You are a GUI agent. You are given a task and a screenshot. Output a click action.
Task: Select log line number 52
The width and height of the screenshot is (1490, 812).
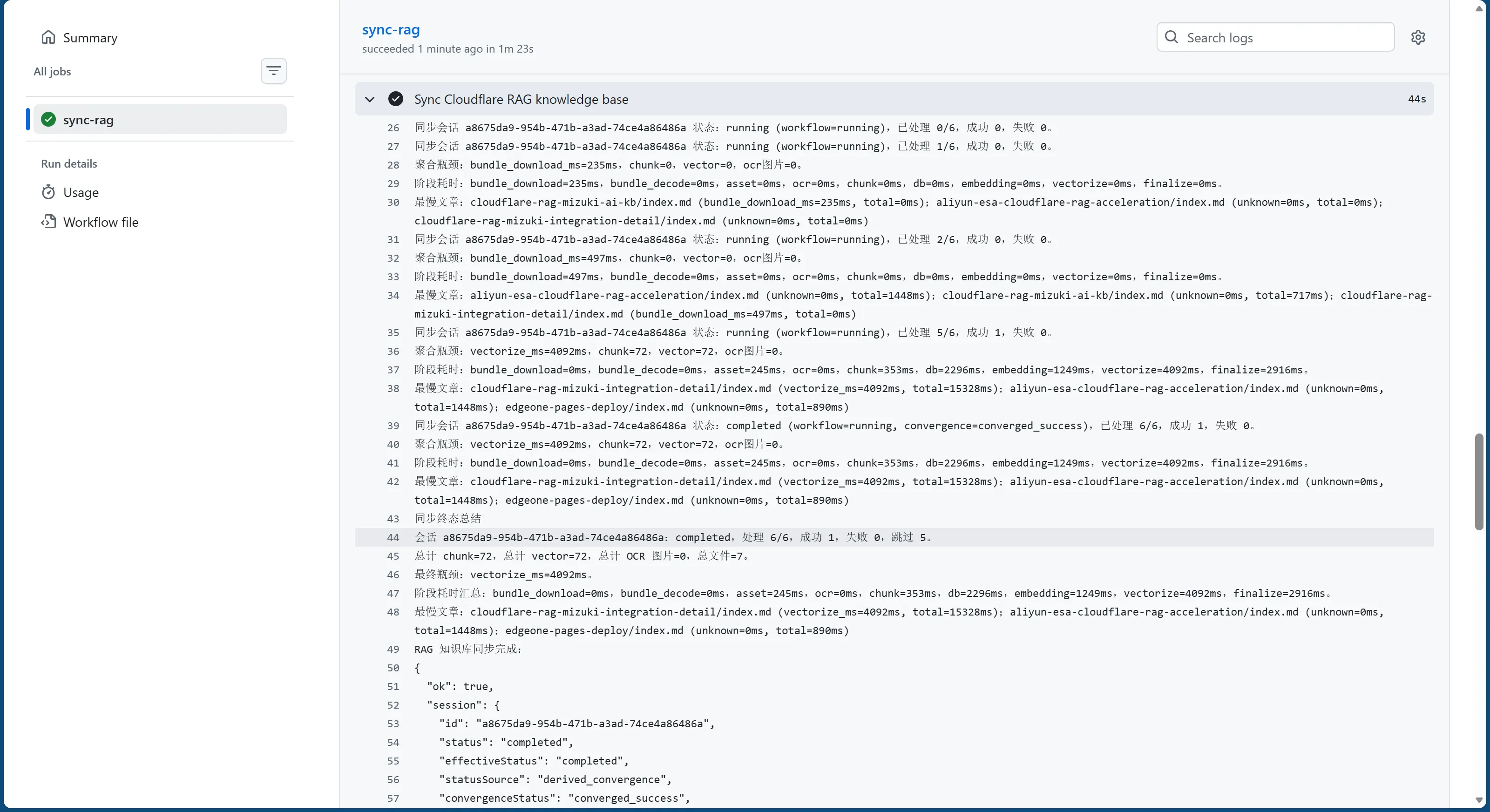pyautogui.click(x=393, y=705)
